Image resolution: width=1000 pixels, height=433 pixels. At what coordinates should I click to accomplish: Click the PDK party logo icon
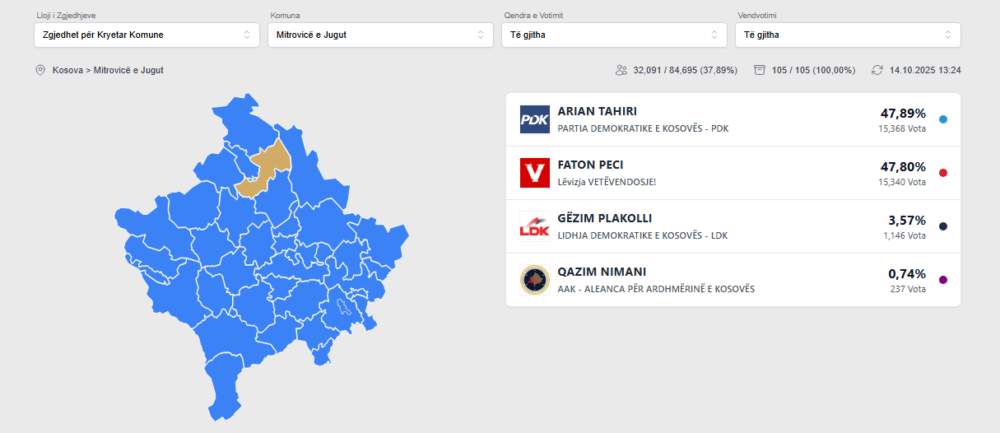535,119
